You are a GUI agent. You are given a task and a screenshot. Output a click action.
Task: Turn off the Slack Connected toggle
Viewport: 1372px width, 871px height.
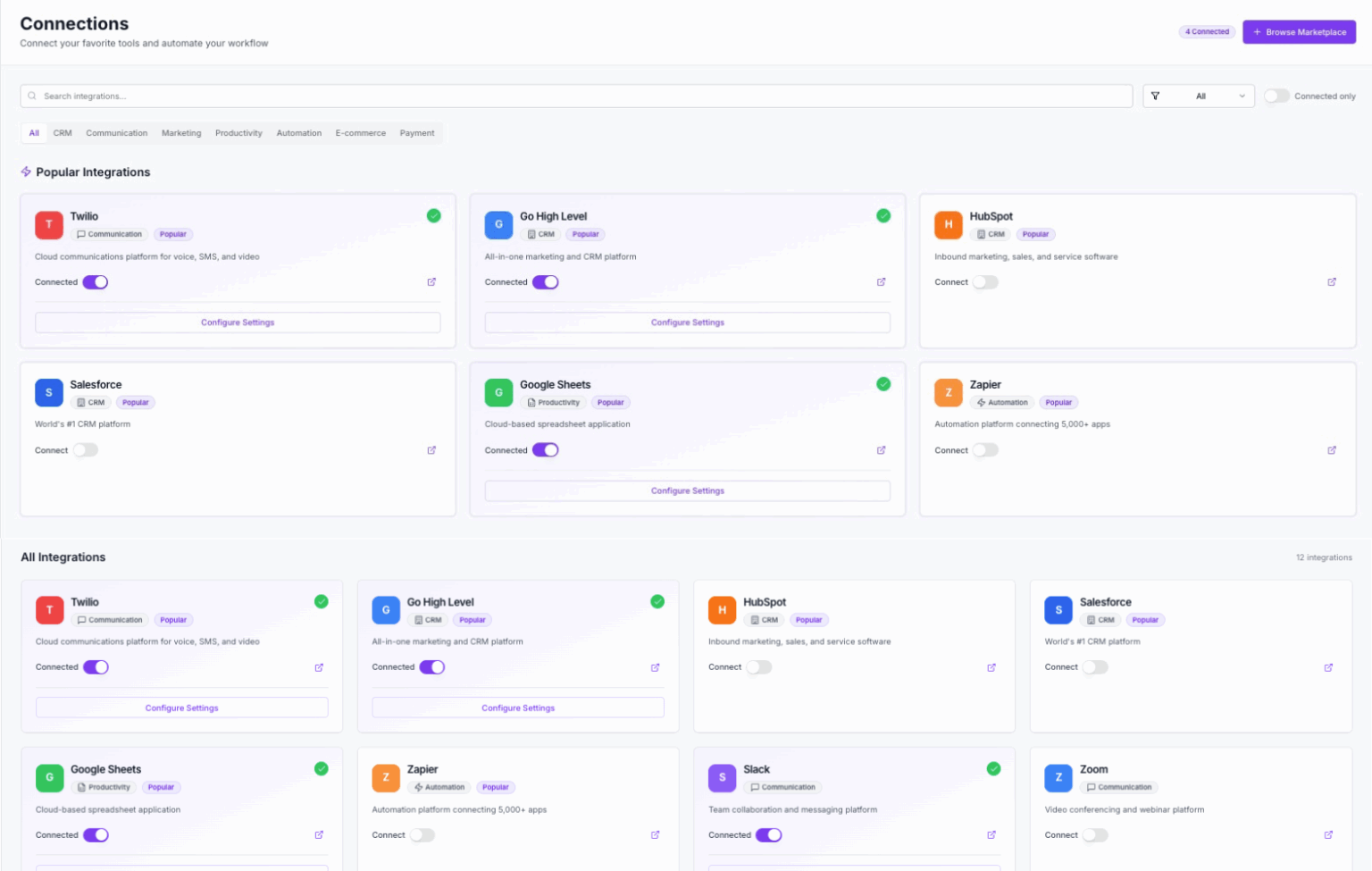coord(768,835)
